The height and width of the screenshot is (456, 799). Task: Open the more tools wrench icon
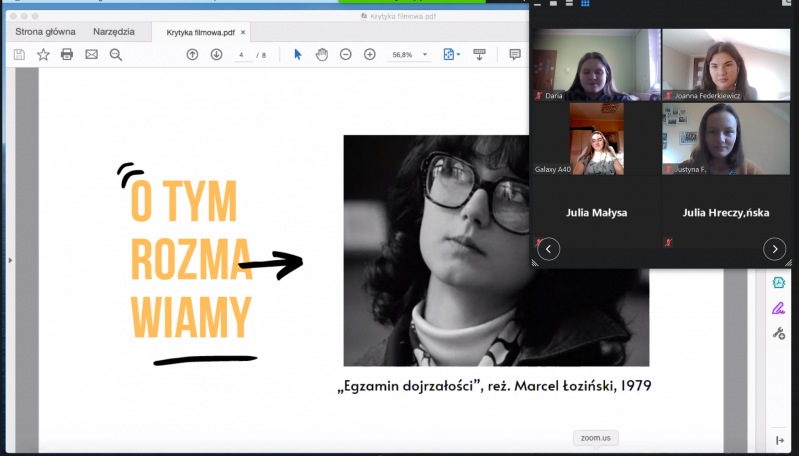click(779, 333)
